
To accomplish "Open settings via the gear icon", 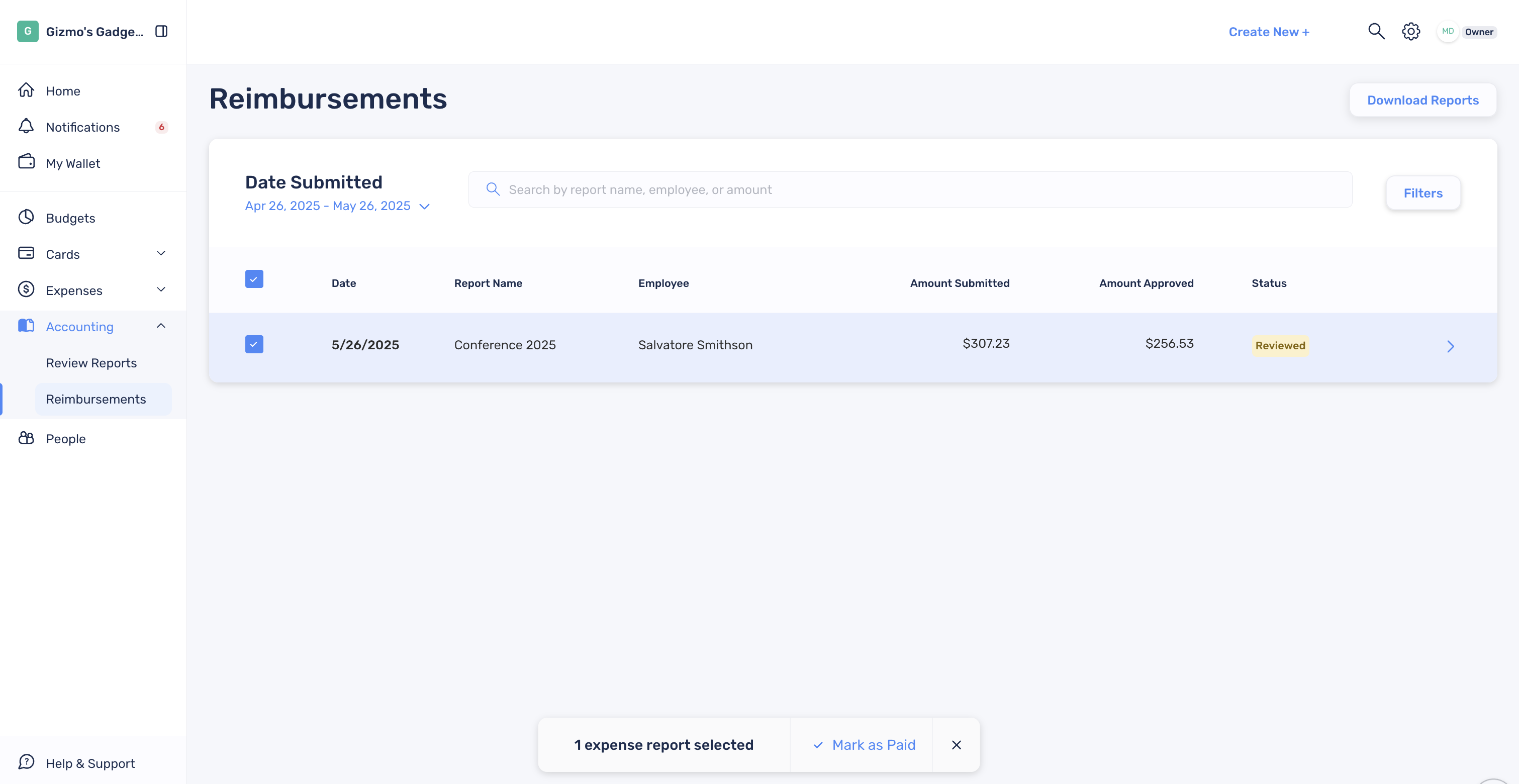I will pyautogui.click(x=1411, y=31).
